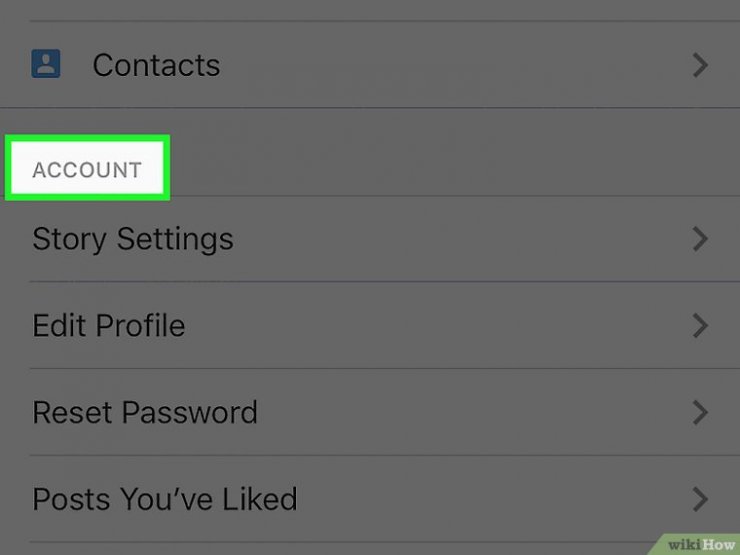Tap the chevron for Posts You've Liked
Image resolution: width=740 pixels, height=555 pixels.
coord(700,499)
